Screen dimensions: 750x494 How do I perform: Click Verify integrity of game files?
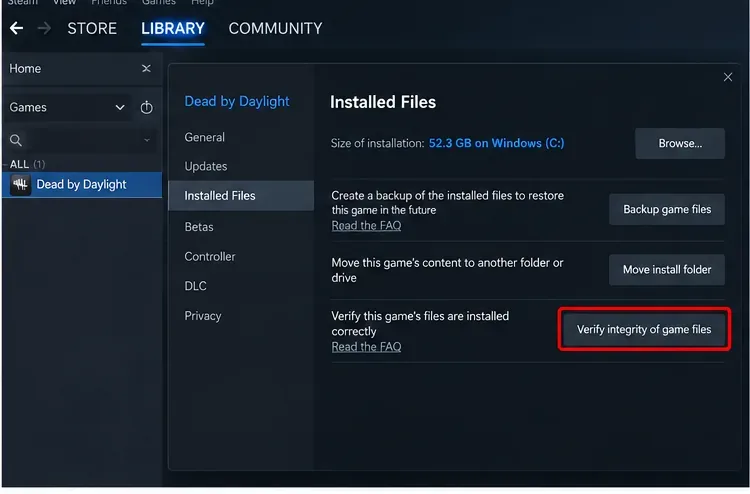644,329
